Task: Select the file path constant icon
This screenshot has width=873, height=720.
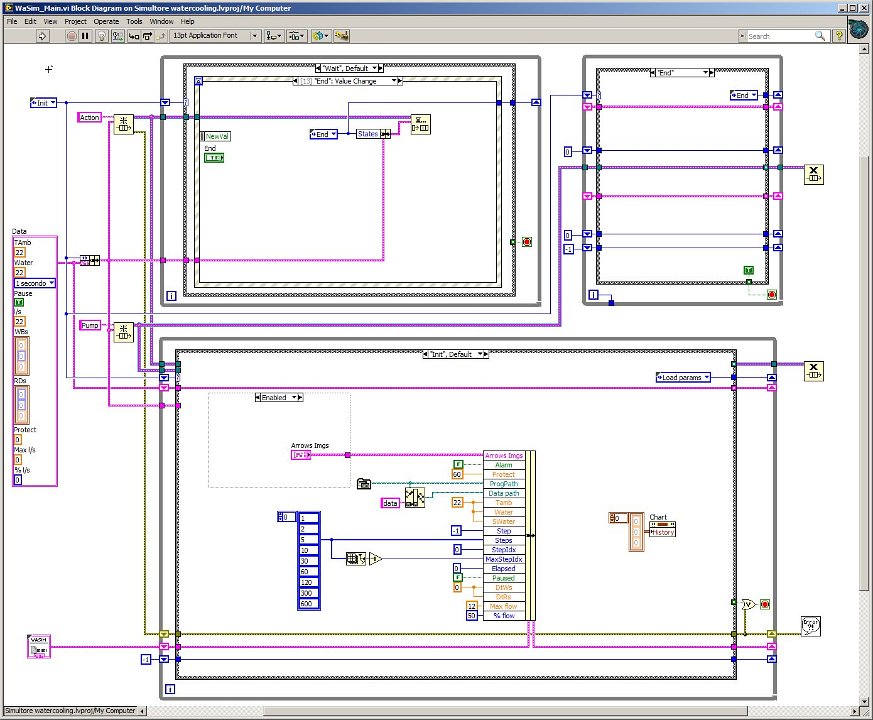Action: coord(364,483)
